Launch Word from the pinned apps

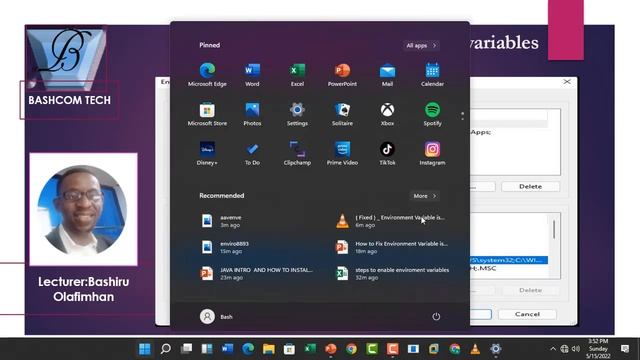point(252,75)
